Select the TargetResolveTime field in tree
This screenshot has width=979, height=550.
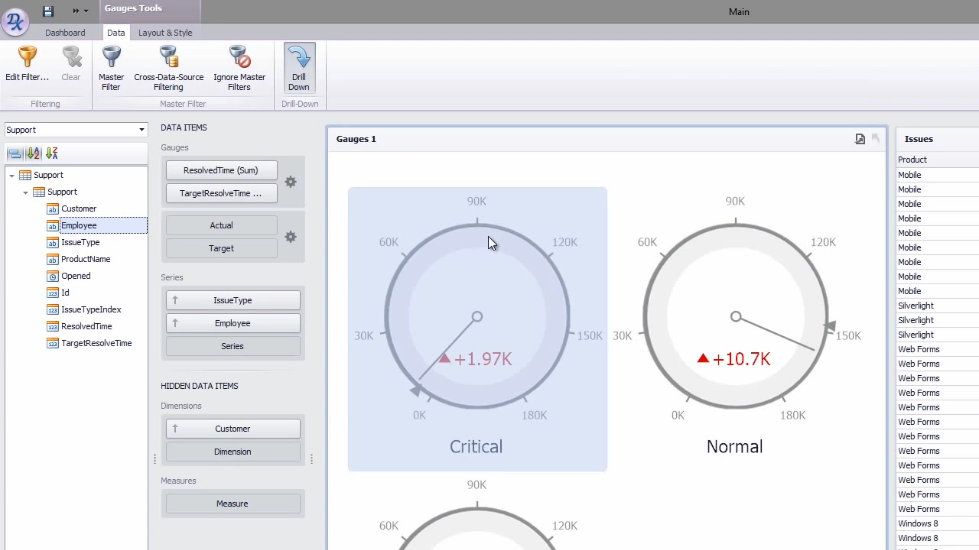click(96, 343)
